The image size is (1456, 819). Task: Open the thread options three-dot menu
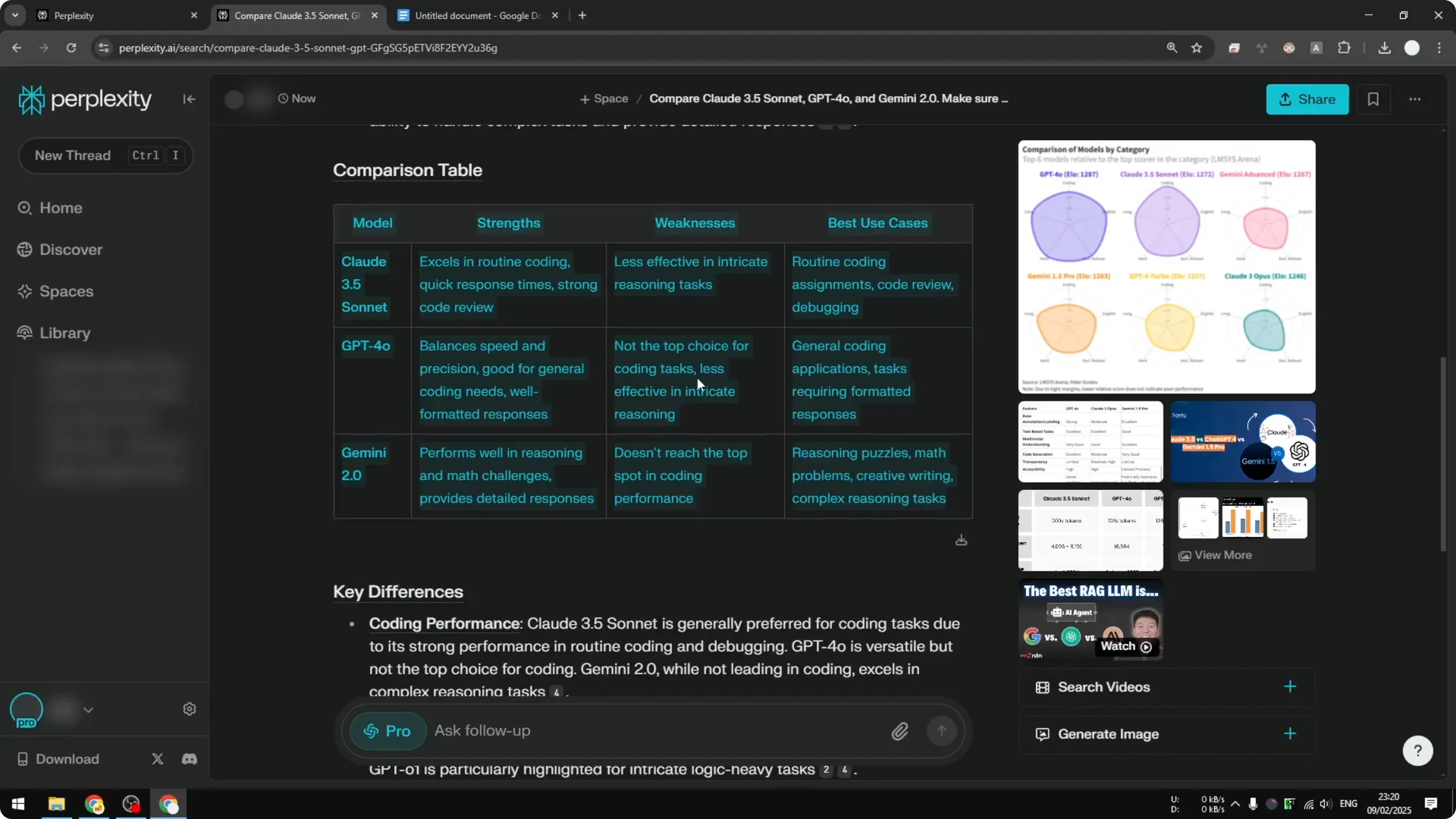pyautogui.click(x=1415, y=99)
